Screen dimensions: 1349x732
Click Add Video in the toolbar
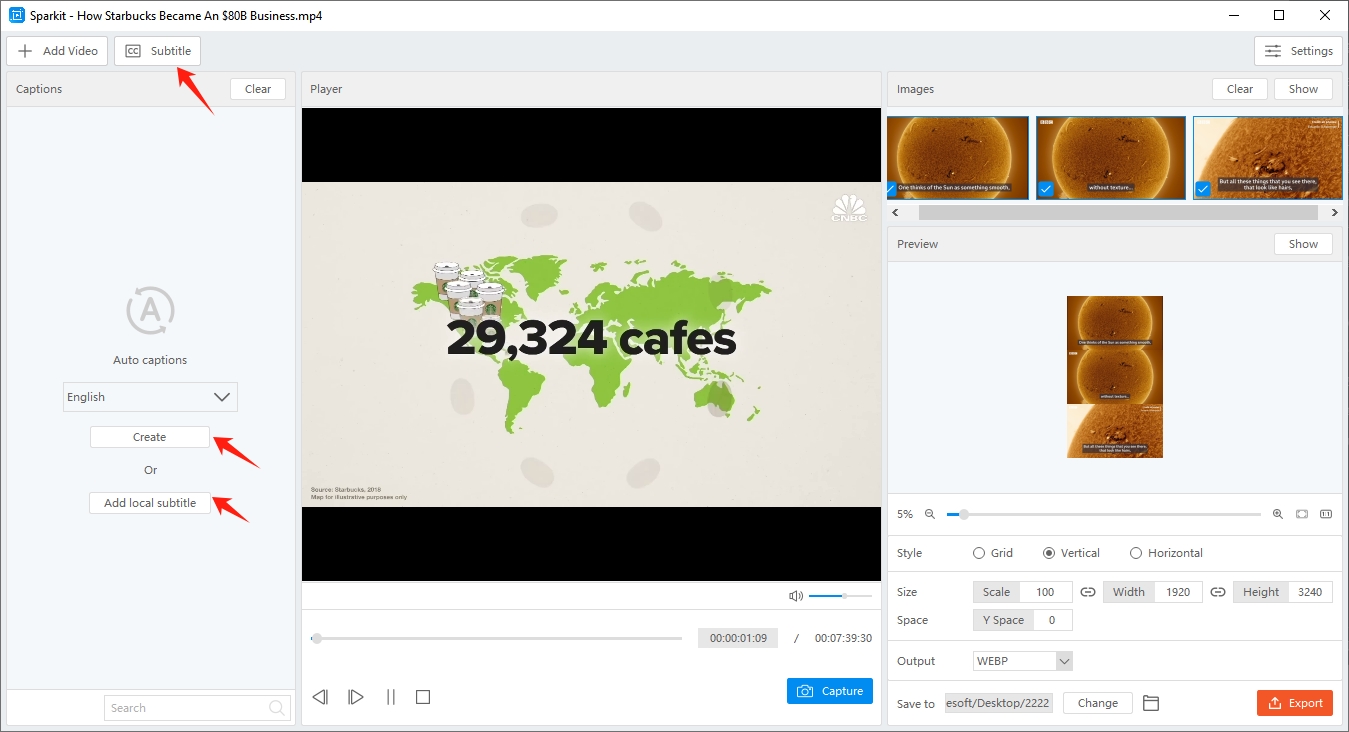pos(57,50)
